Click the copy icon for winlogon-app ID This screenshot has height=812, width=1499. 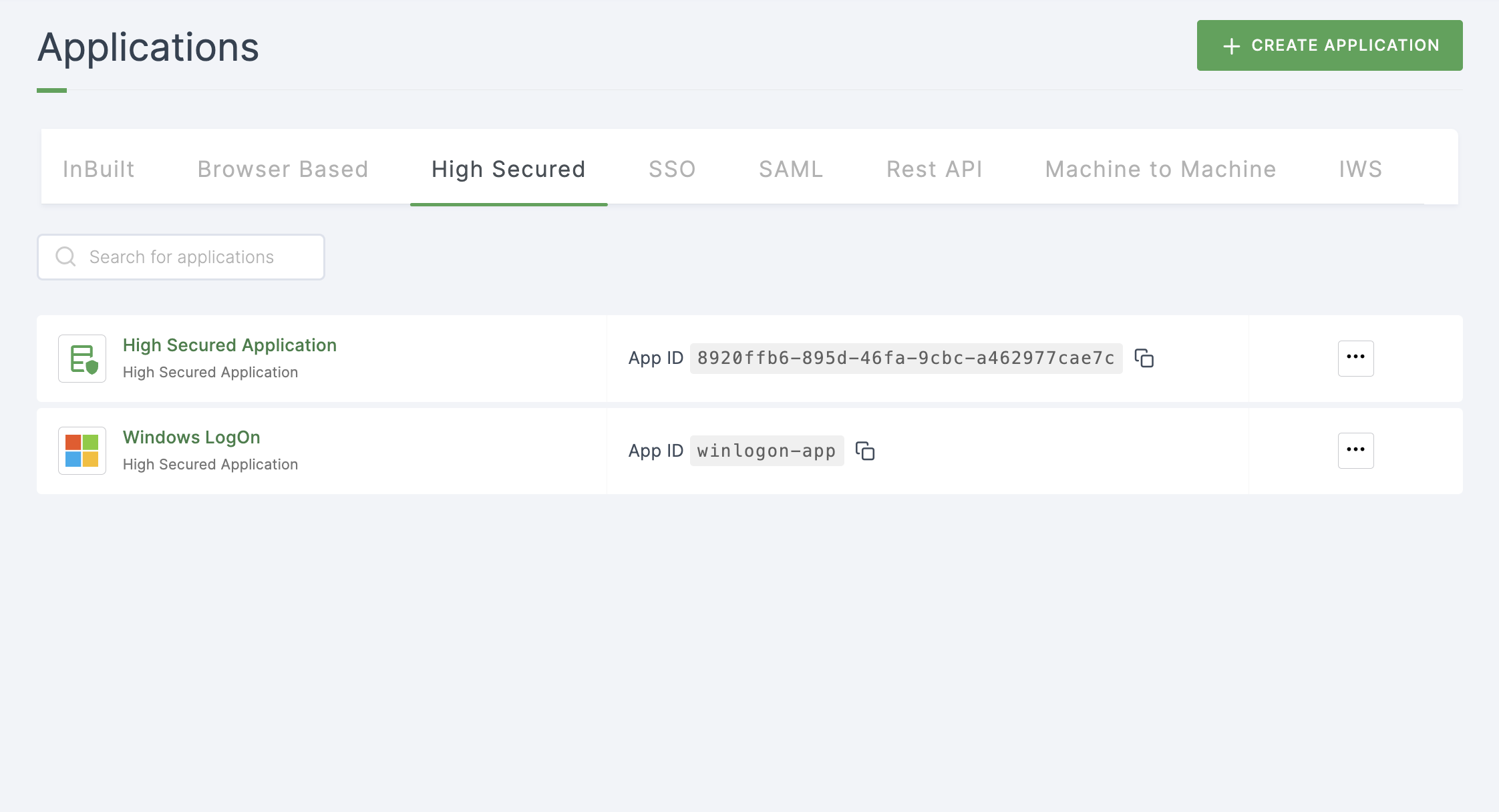click(866, 450)
